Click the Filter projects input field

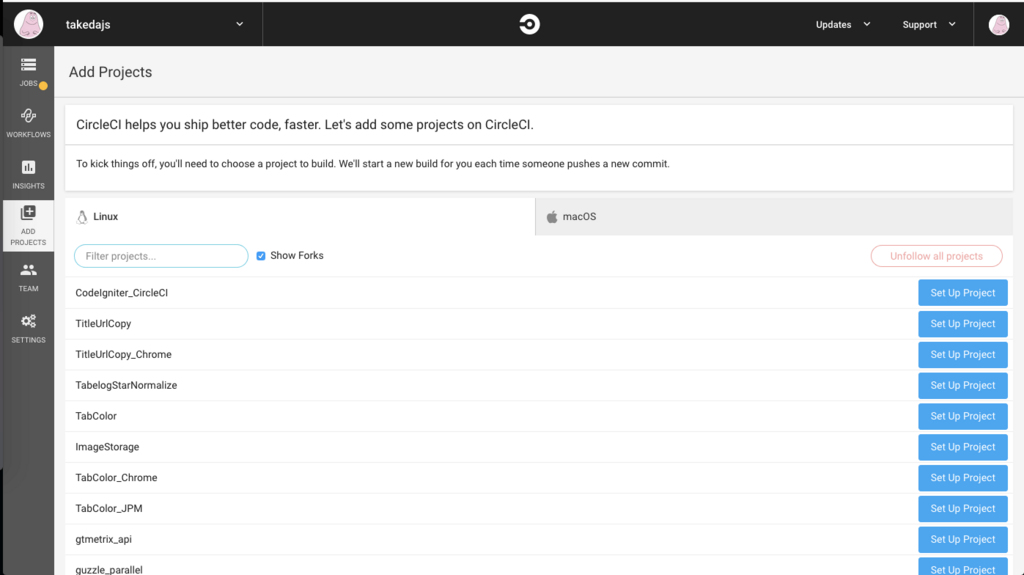point(161,256)
